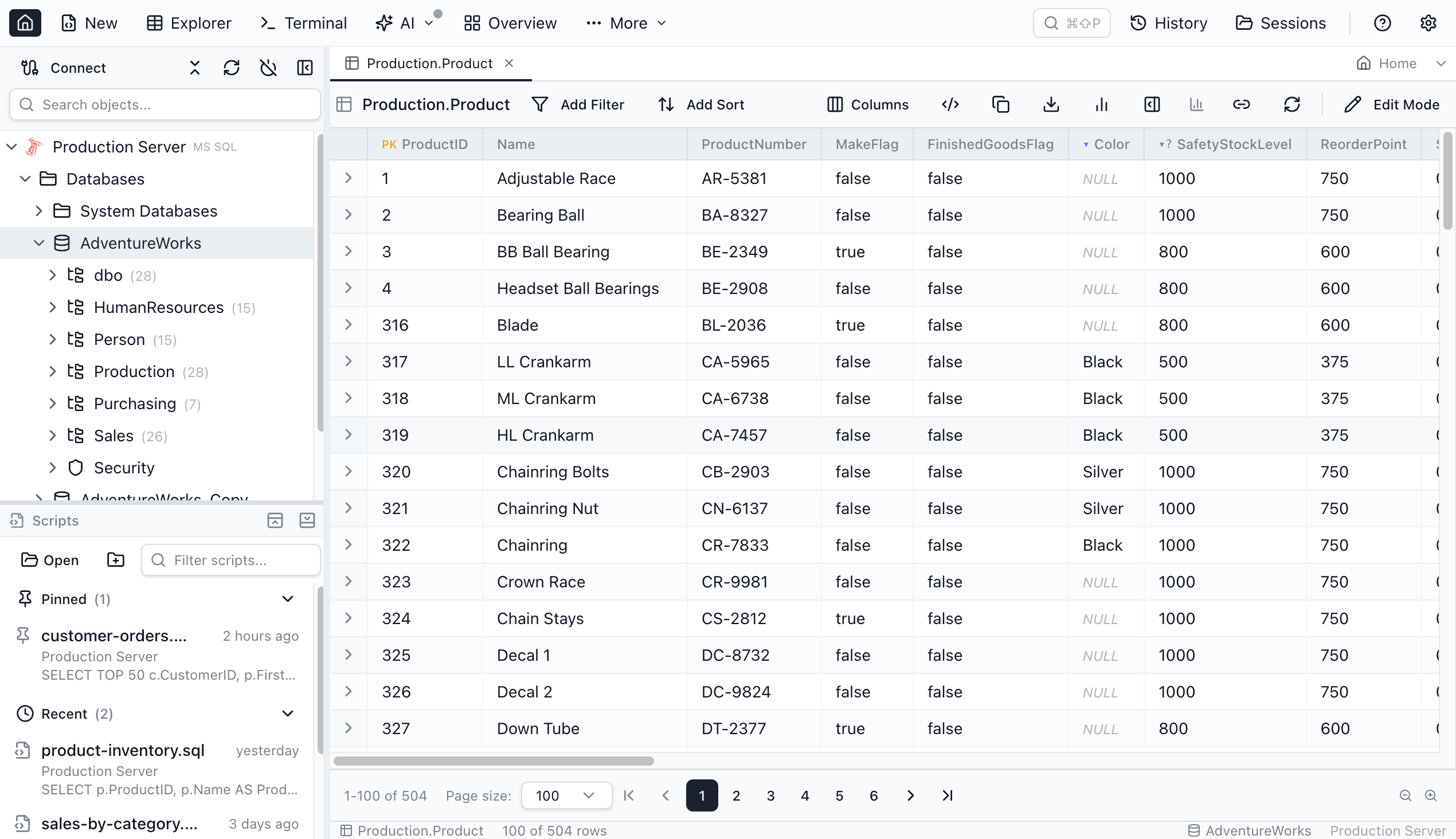Image resolution: width=1456 pixels, height=839 pixels.
Task: Click the Search objects field
Action: (165, 104)
